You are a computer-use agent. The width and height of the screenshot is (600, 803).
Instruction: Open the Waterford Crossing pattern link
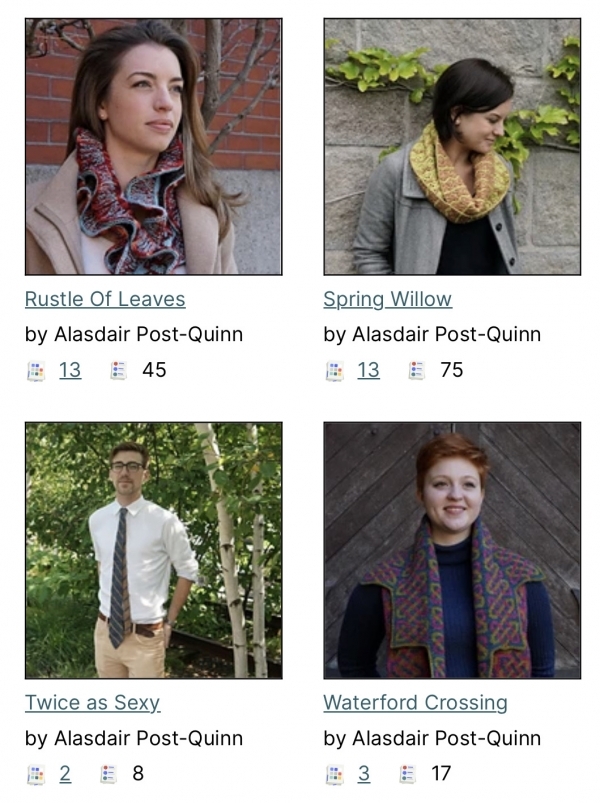coord(415,703)
